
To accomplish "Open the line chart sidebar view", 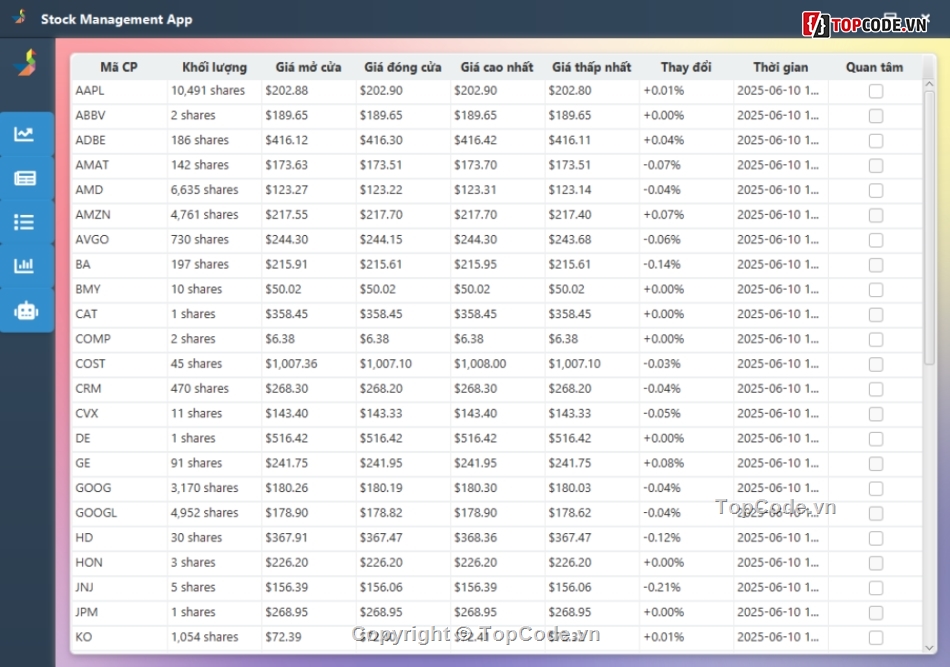I will [26, 134].
